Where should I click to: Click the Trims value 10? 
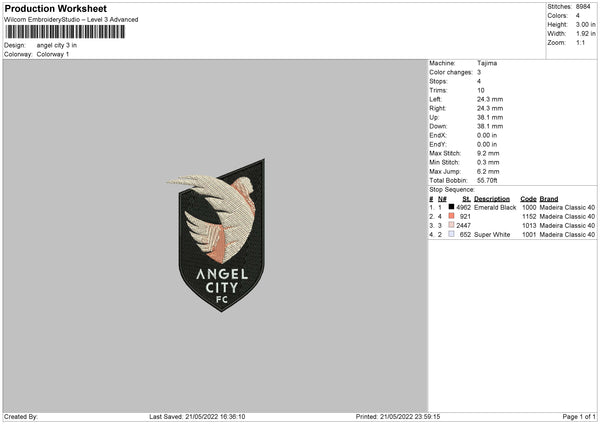click(x=481, y=90)
